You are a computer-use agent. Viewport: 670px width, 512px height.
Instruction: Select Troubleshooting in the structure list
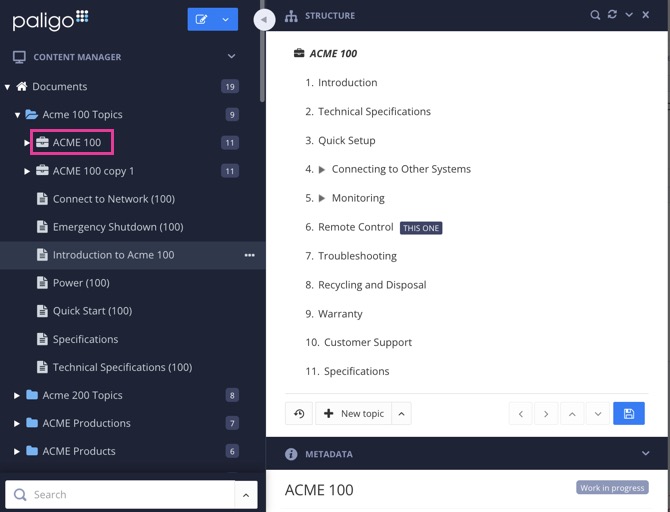click(x=357, y=256)
